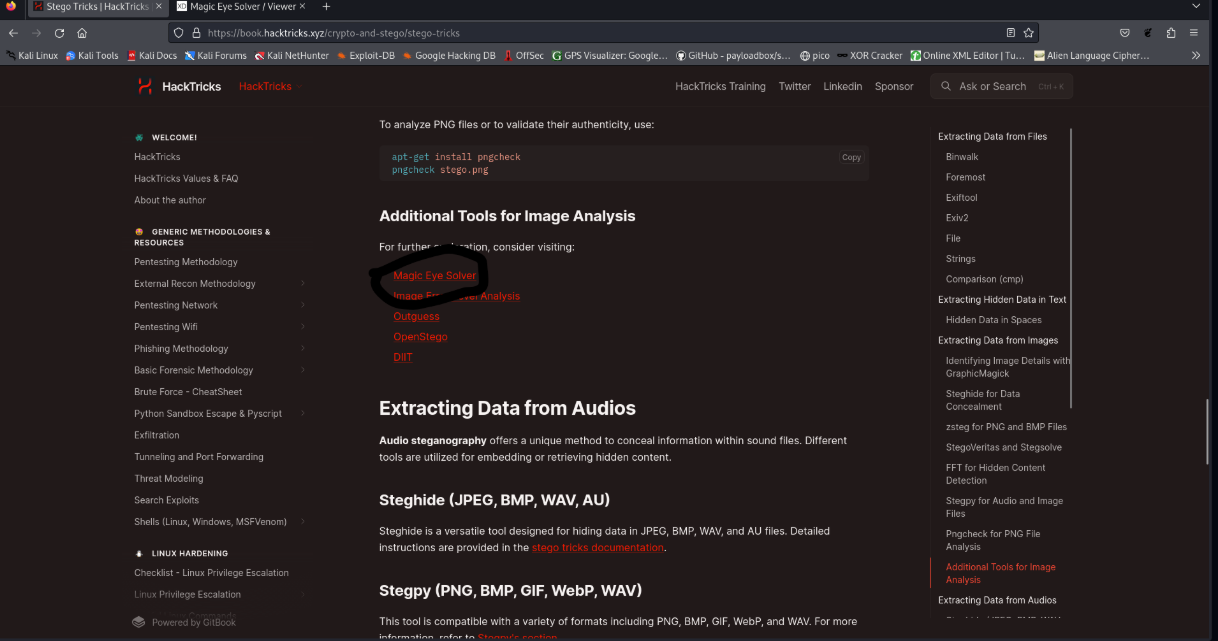Open HackTricks Training in top navigation
1218x641 pixels.
(720, 87)
